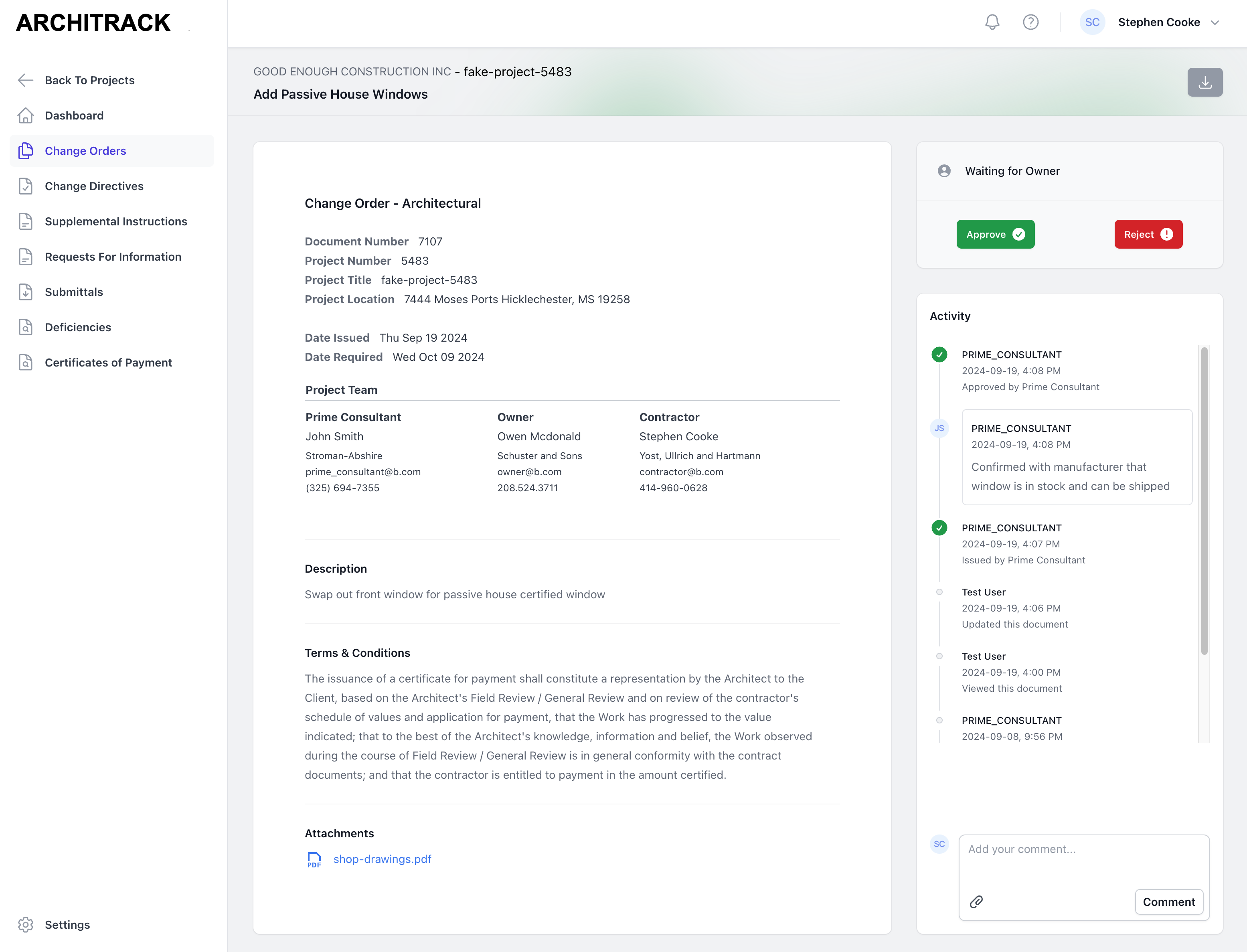Screen dimensions: 1247x952
Task: Click the PDF file icon for shop-drawings
Action: (314, 860)
